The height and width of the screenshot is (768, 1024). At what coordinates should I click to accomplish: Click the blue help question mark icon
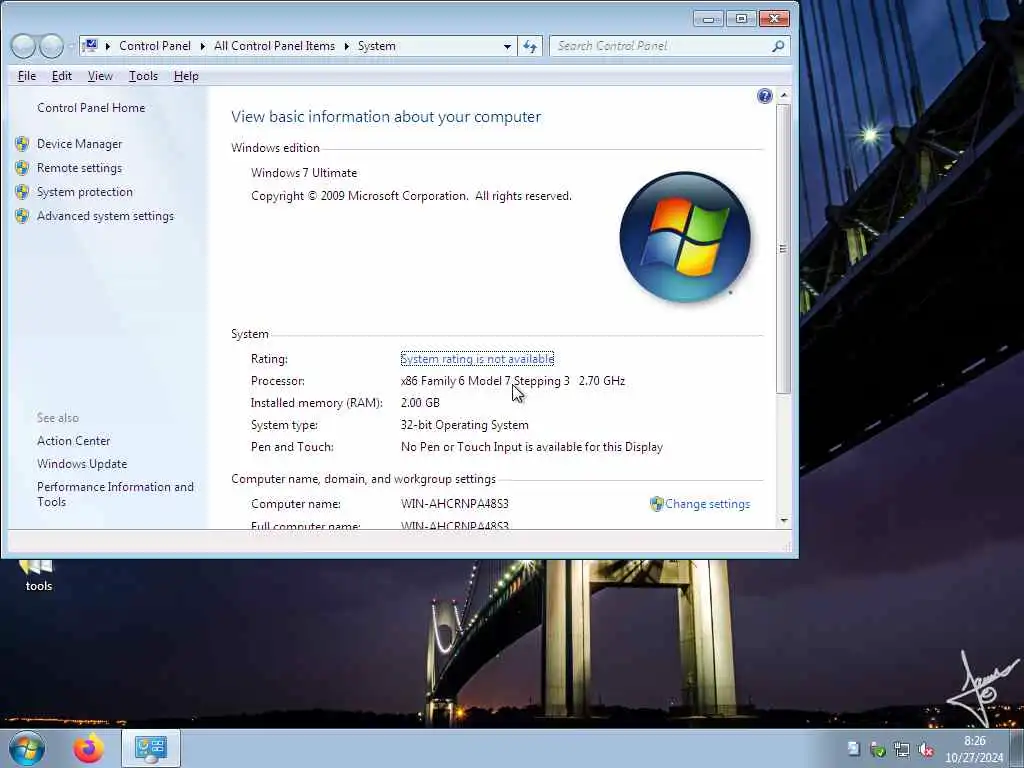[765, 97]
